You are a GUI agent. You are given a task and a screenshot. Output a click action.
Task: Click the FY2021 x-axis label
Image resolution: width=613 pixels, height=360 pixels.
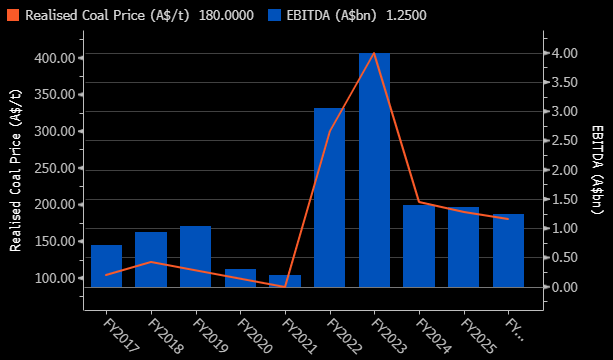coord(300,336)
